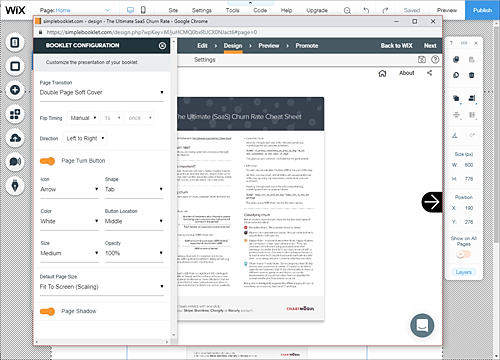The height and width of the screenshot is (360, 500).
Task: Open Flip Timing Manual dropdown
Action: pos(83,118)
